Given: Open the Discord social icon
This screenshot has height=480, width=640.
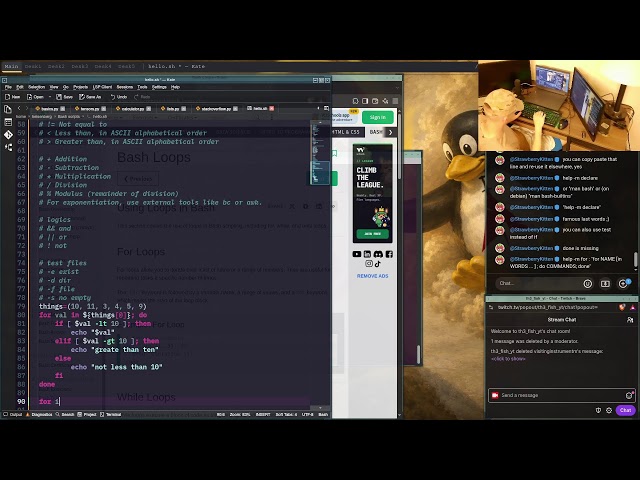Looking at the screenshot, I should tap(378, 254).
